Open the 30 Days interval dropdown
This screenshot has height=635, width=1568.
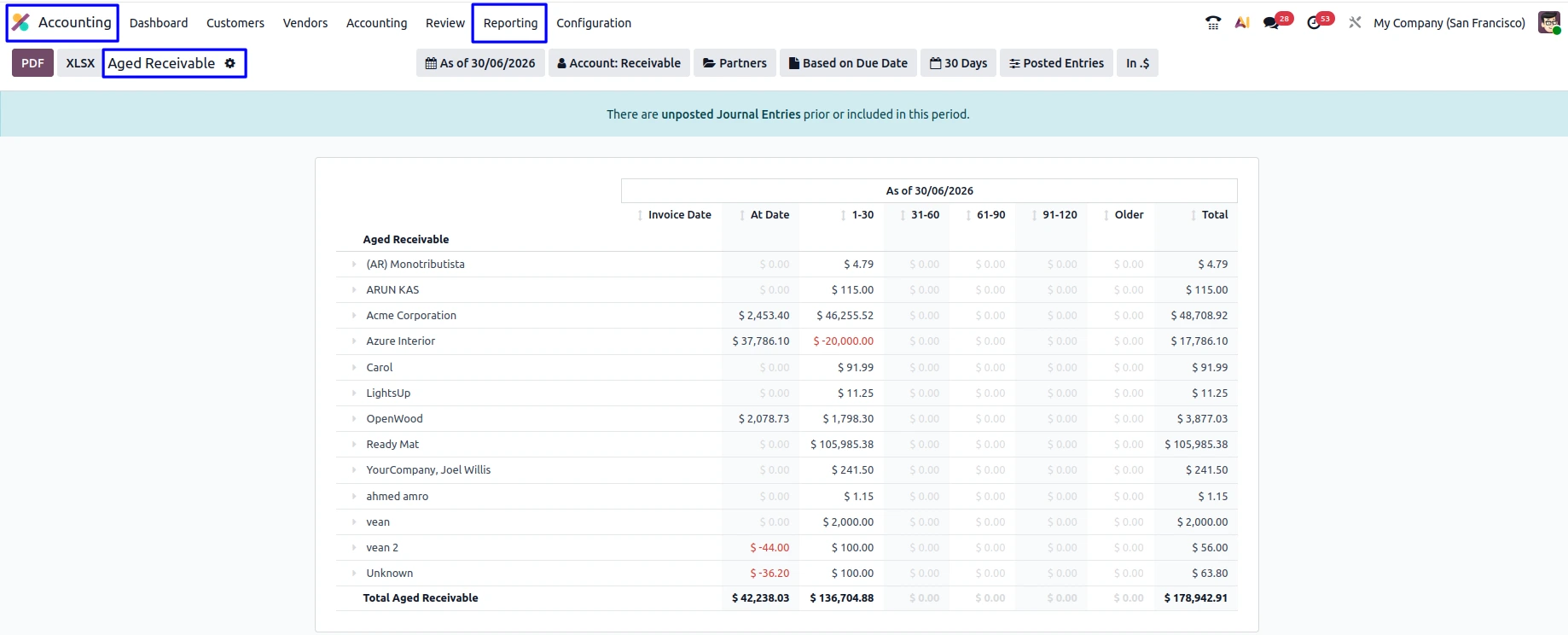[x=958, y=63]
